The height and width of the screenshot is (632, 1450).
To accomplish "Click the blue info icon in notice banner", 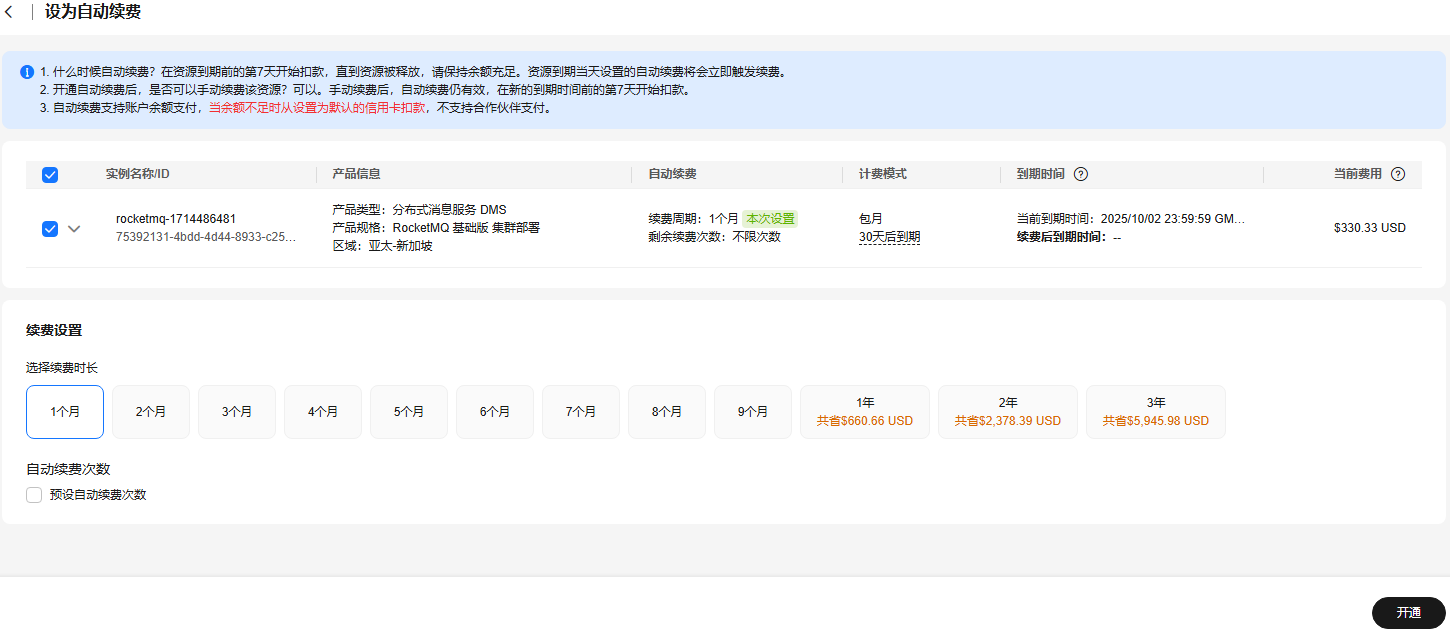I will tap(27, 72).
